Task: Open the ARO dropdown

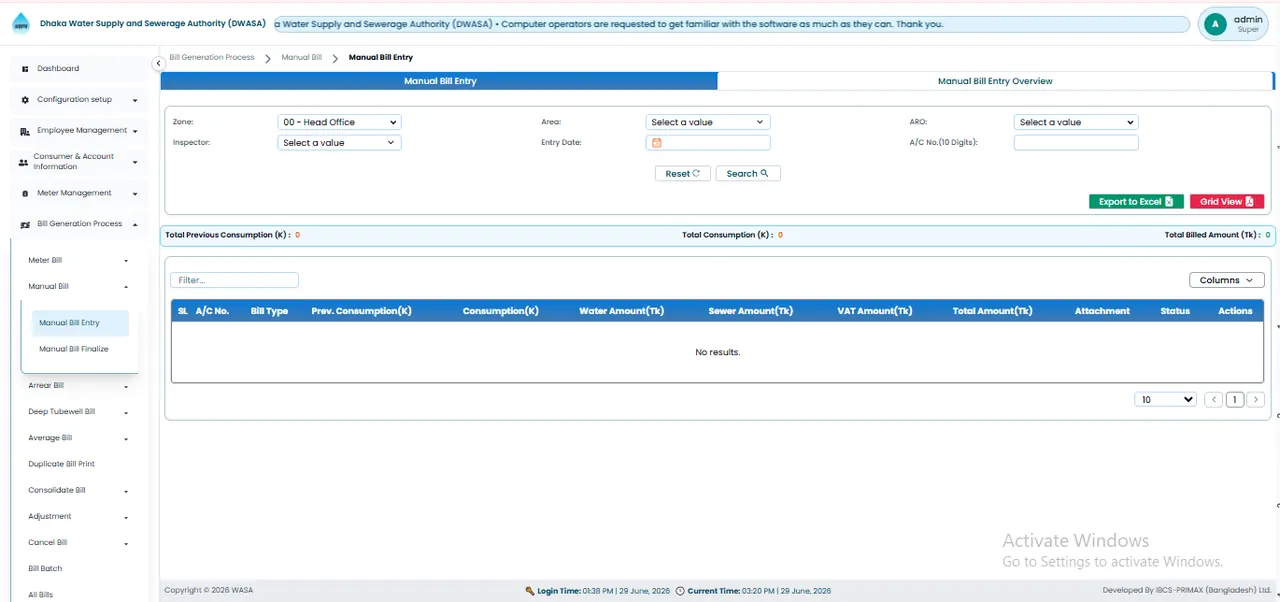Action: point(1076,122)
